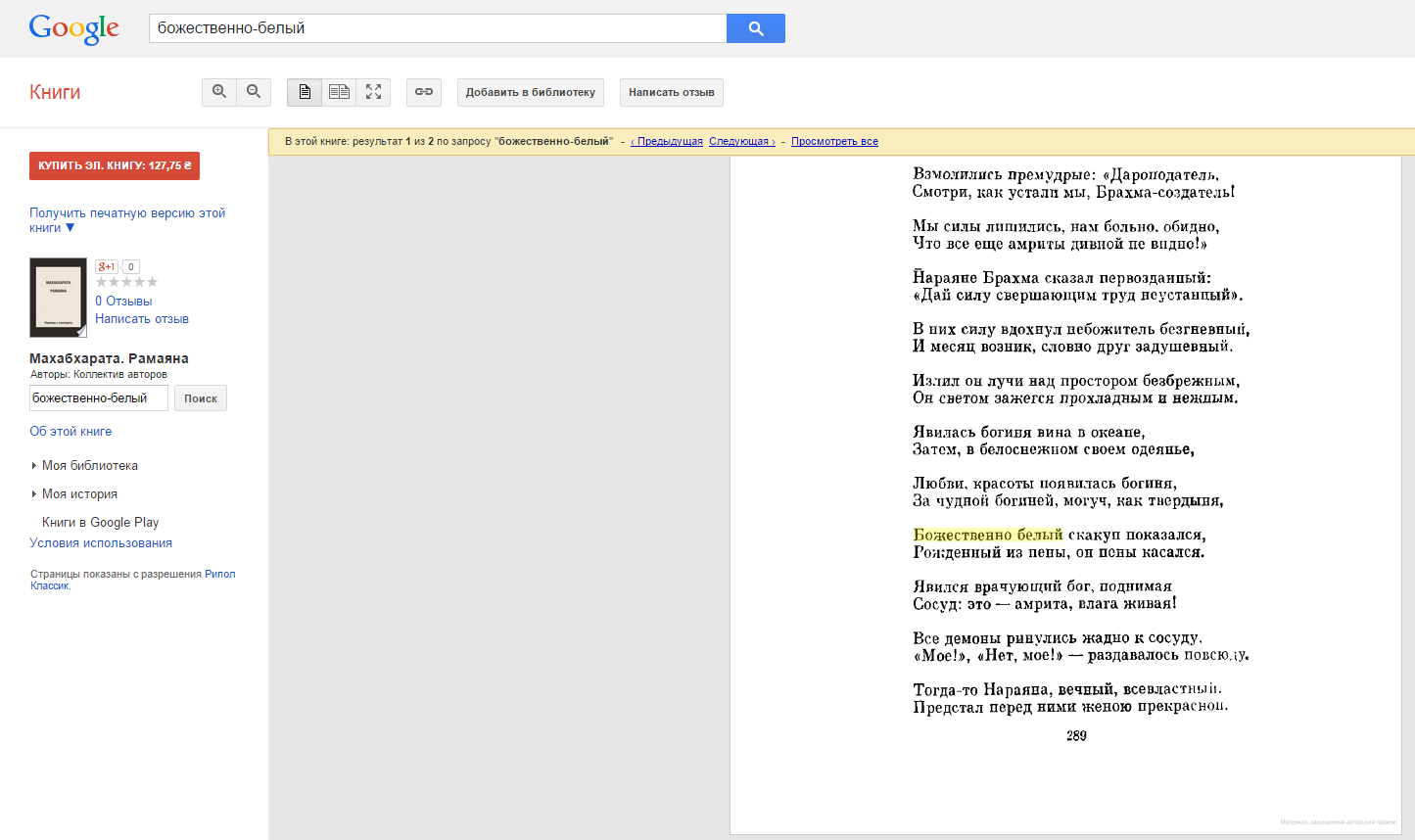Viewport: 1415px width, 840px height.
Task: Go to the Предыдущая search result
Action: click(x=667, y=142)
